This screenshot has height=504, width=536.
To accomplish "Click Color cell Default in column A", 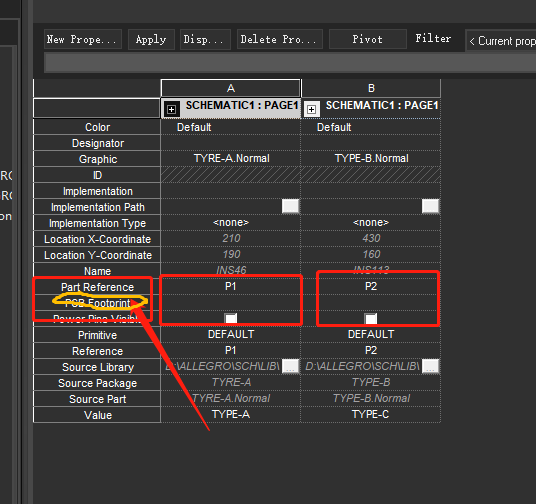I will pos(231,127).
